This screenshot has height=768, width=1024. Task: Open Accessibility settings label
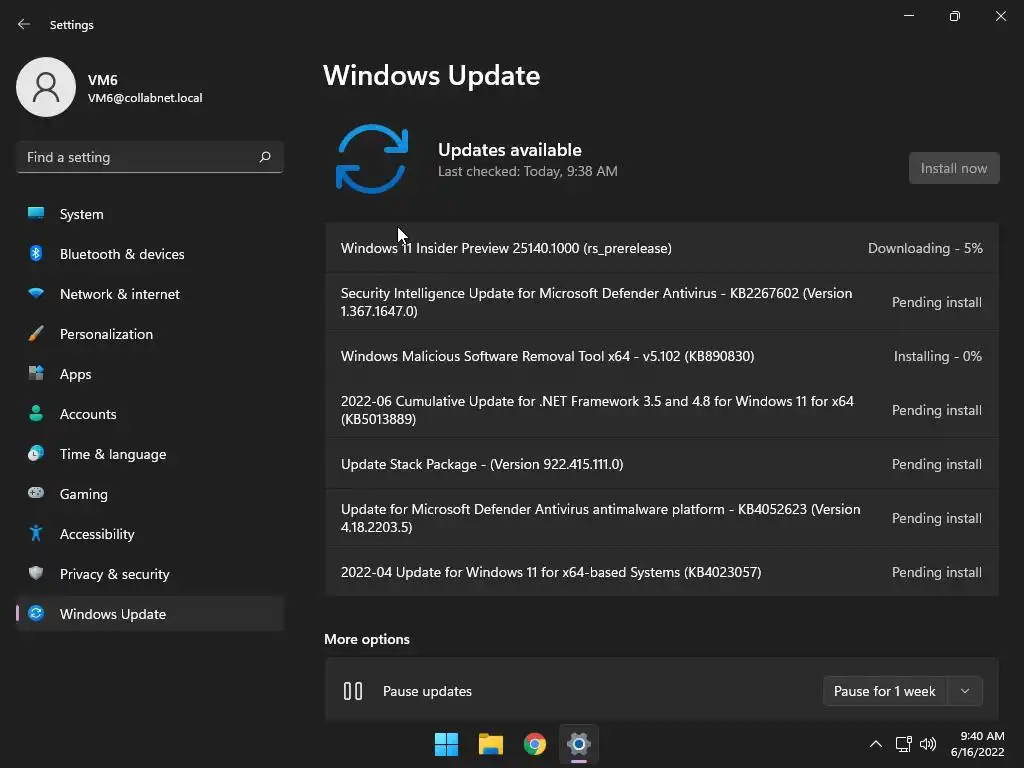(x=97, y=534)
